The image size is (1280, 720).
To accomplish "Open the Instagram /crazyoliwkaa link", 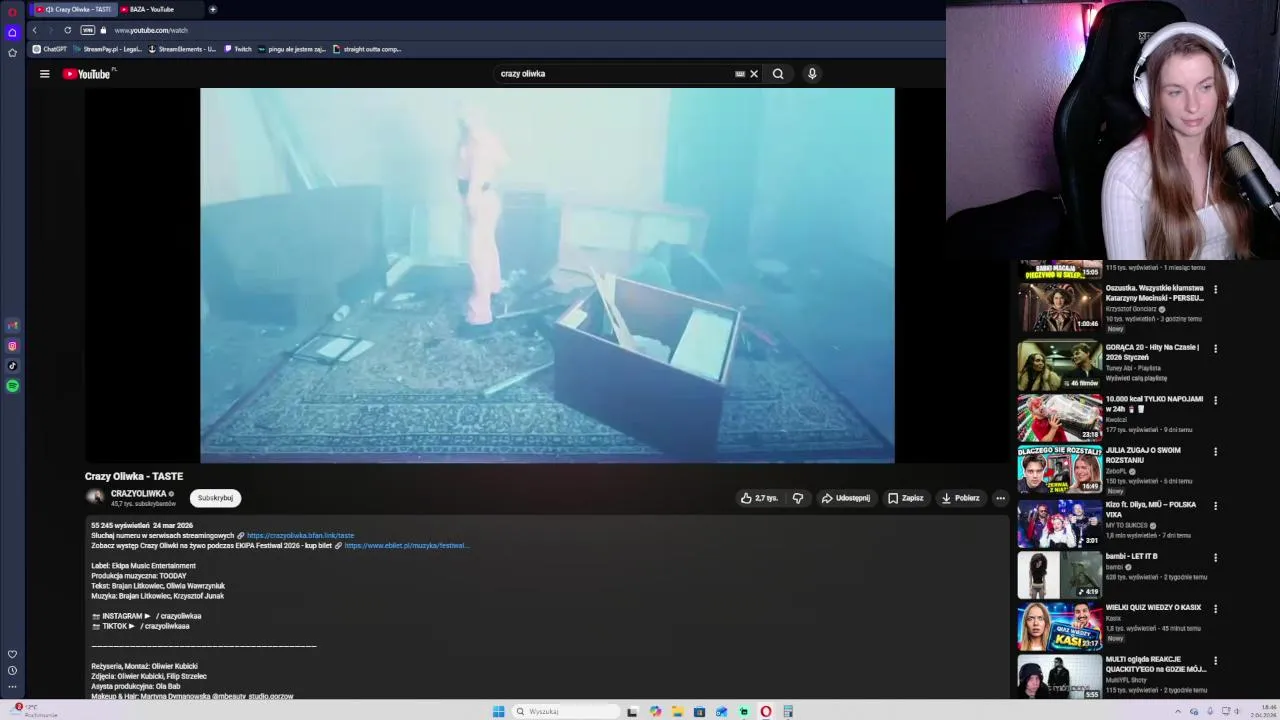I will coord(178,616).
